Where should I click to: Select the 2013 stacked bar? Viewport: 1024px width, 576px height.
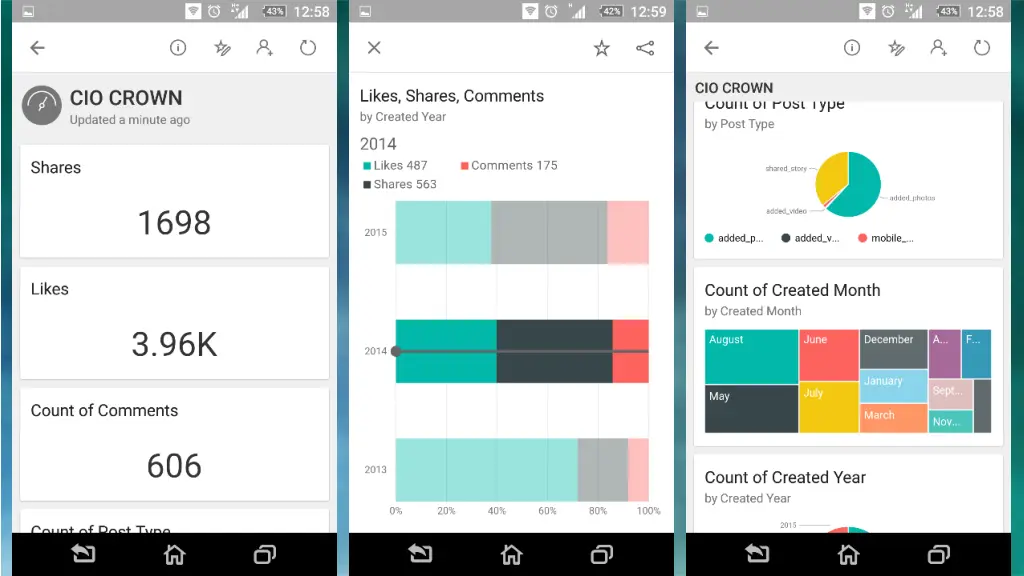pyautogui.click(x=522, y=470)
